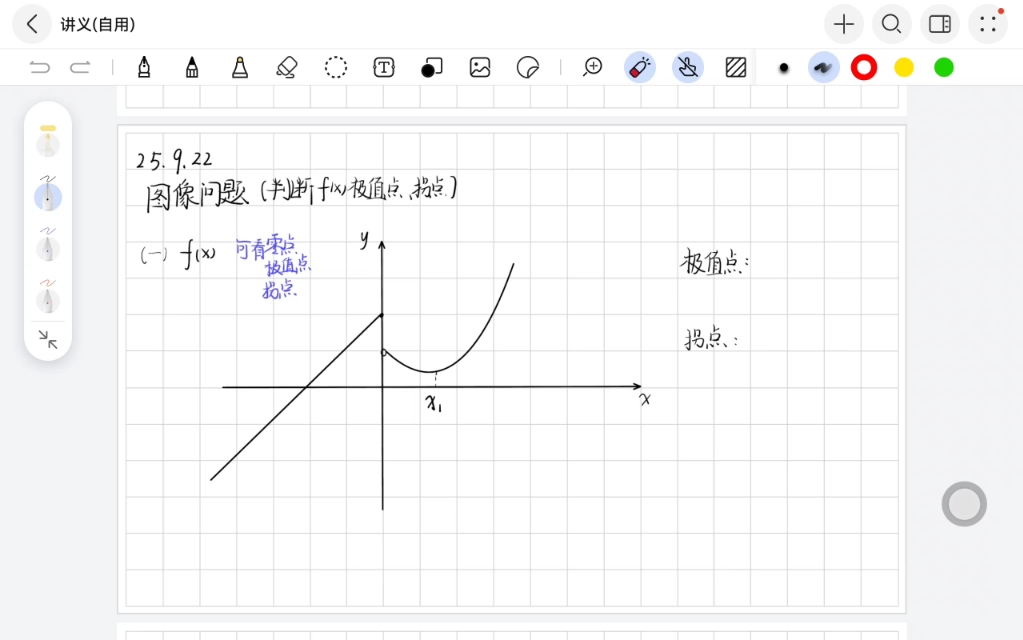Tap the black handwritten note 拐点: on right
The width and height of the screenshot is (1023, 640).
click(711, 339)
